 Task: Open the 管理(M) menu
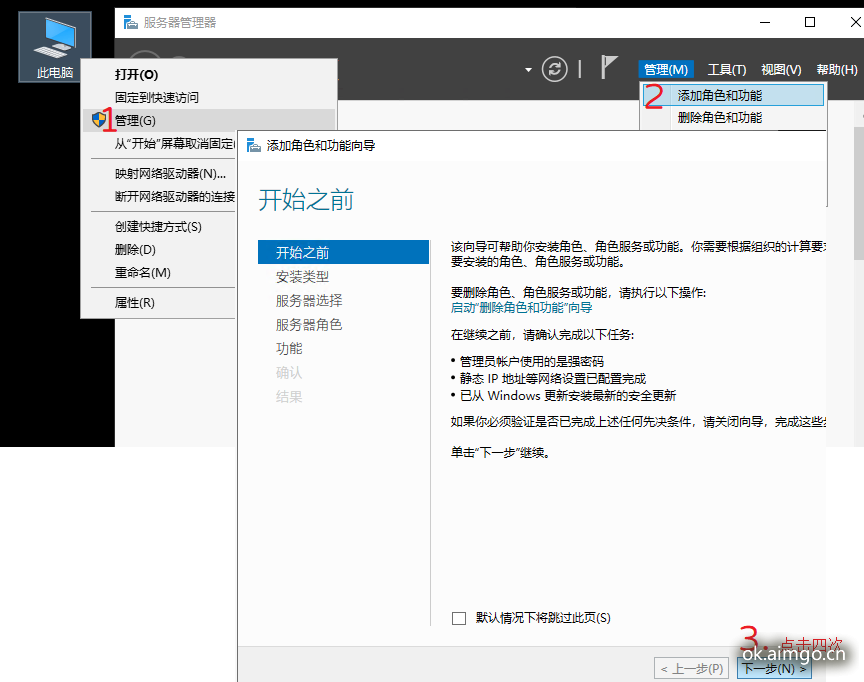(x=666, y=69)
